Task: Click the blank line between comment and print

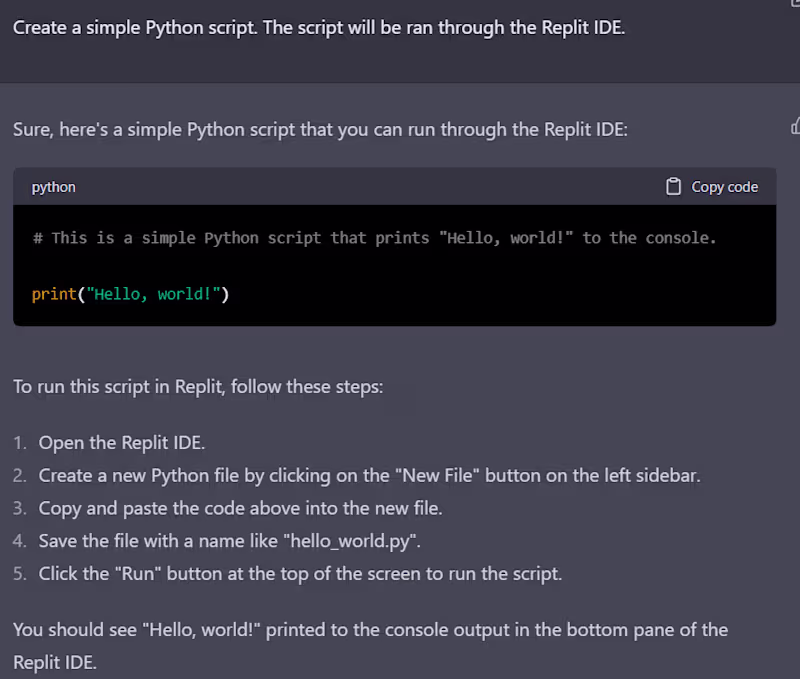Action: pyautogui.click(x=394, y=266)
